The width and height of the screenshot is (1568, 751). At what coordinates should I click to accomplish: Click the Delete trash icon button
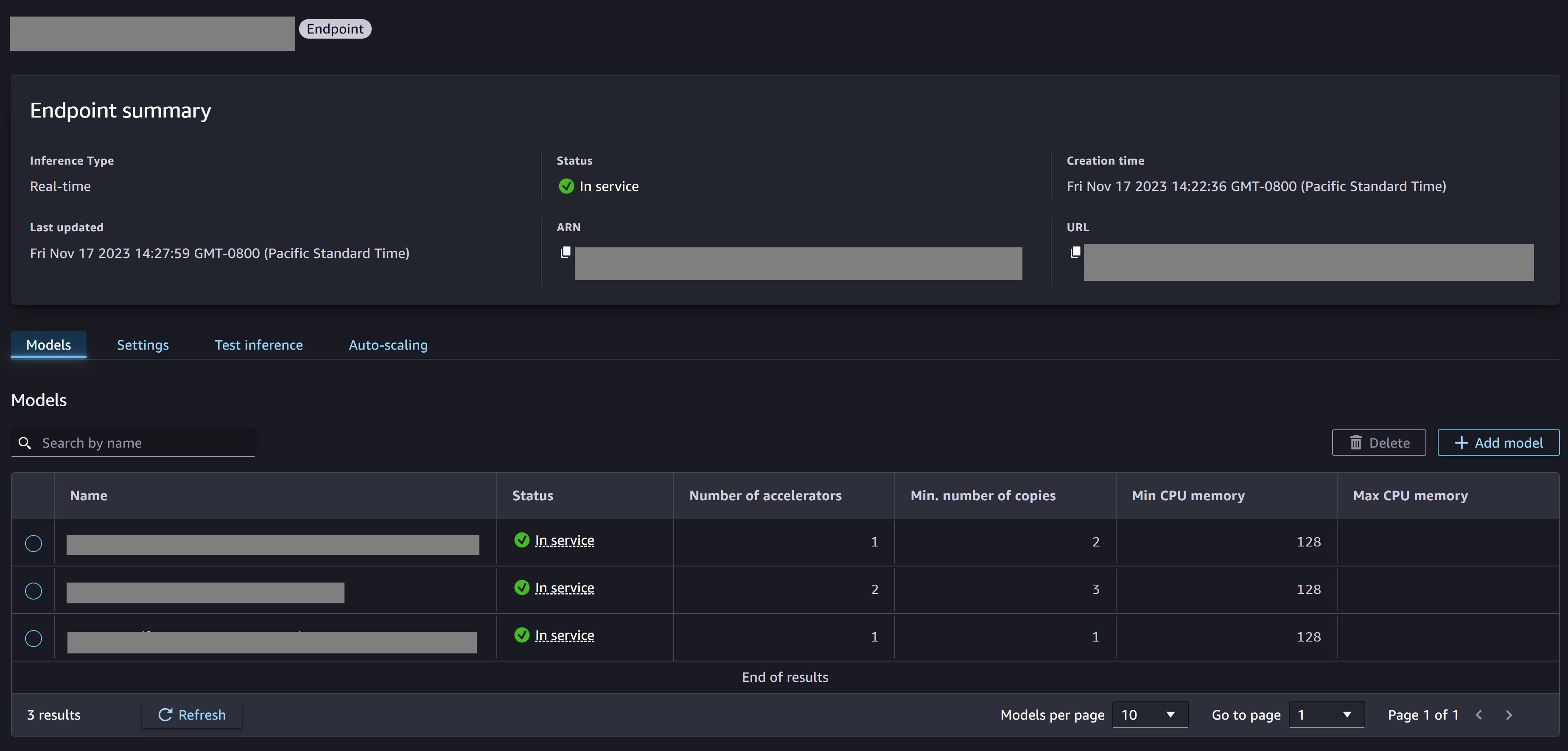[1354, 442]
